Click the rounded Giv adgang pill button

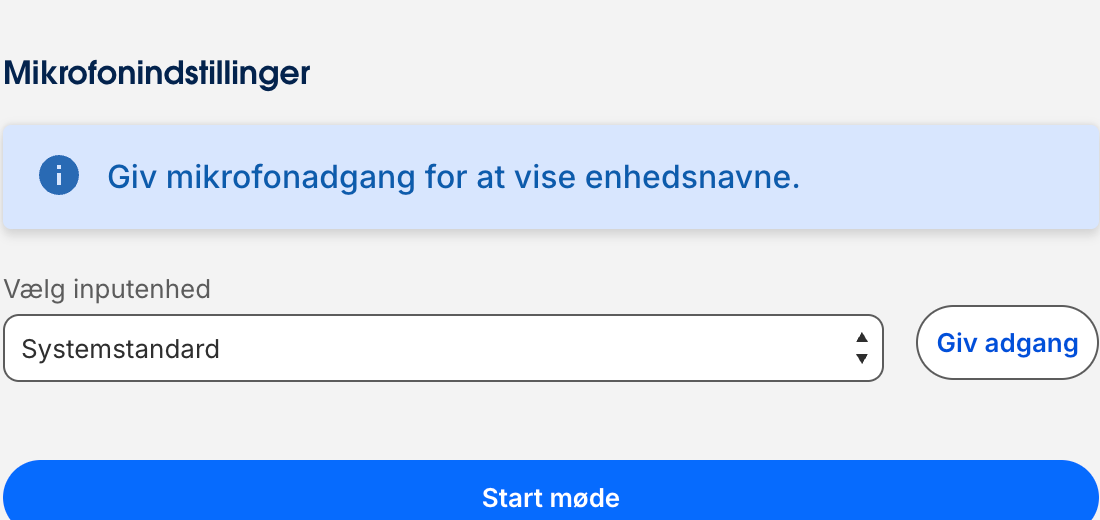click(1007, 343)
